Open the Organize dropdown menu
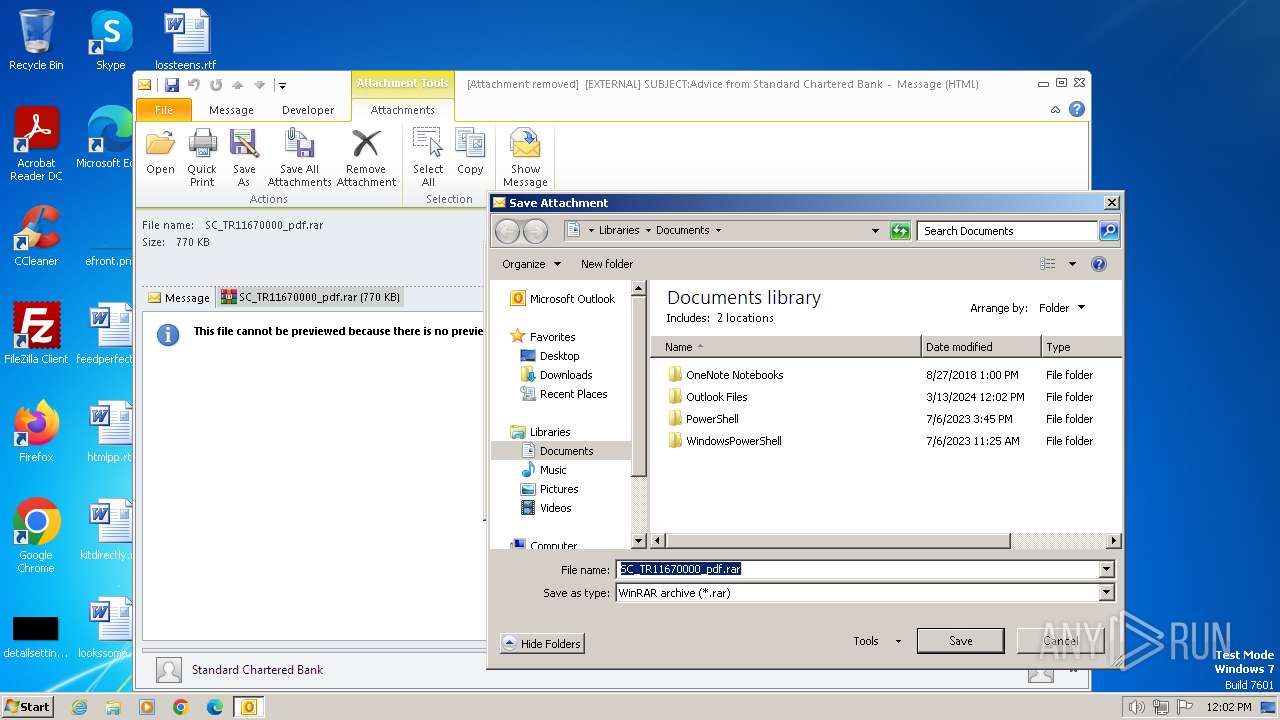 tap(531, 264)
